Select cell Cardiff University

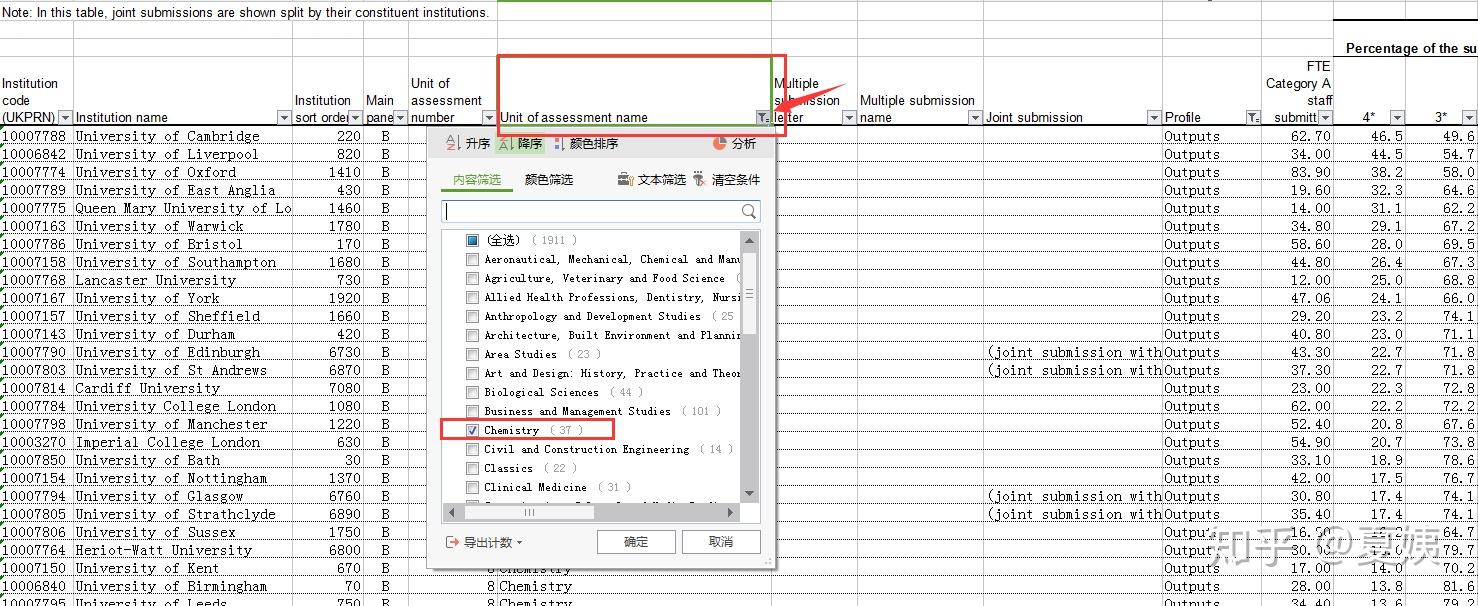pos(183,388)
